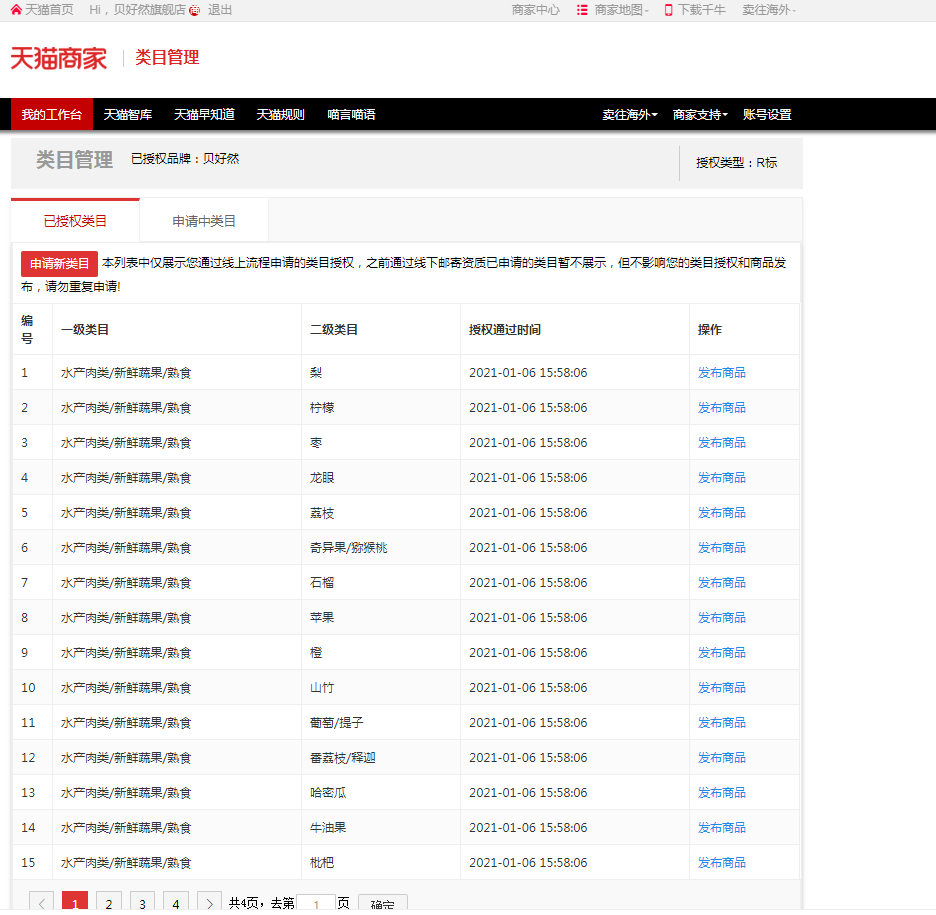
Task: Go to next page arrow in pagination
Action: (210, 903)
